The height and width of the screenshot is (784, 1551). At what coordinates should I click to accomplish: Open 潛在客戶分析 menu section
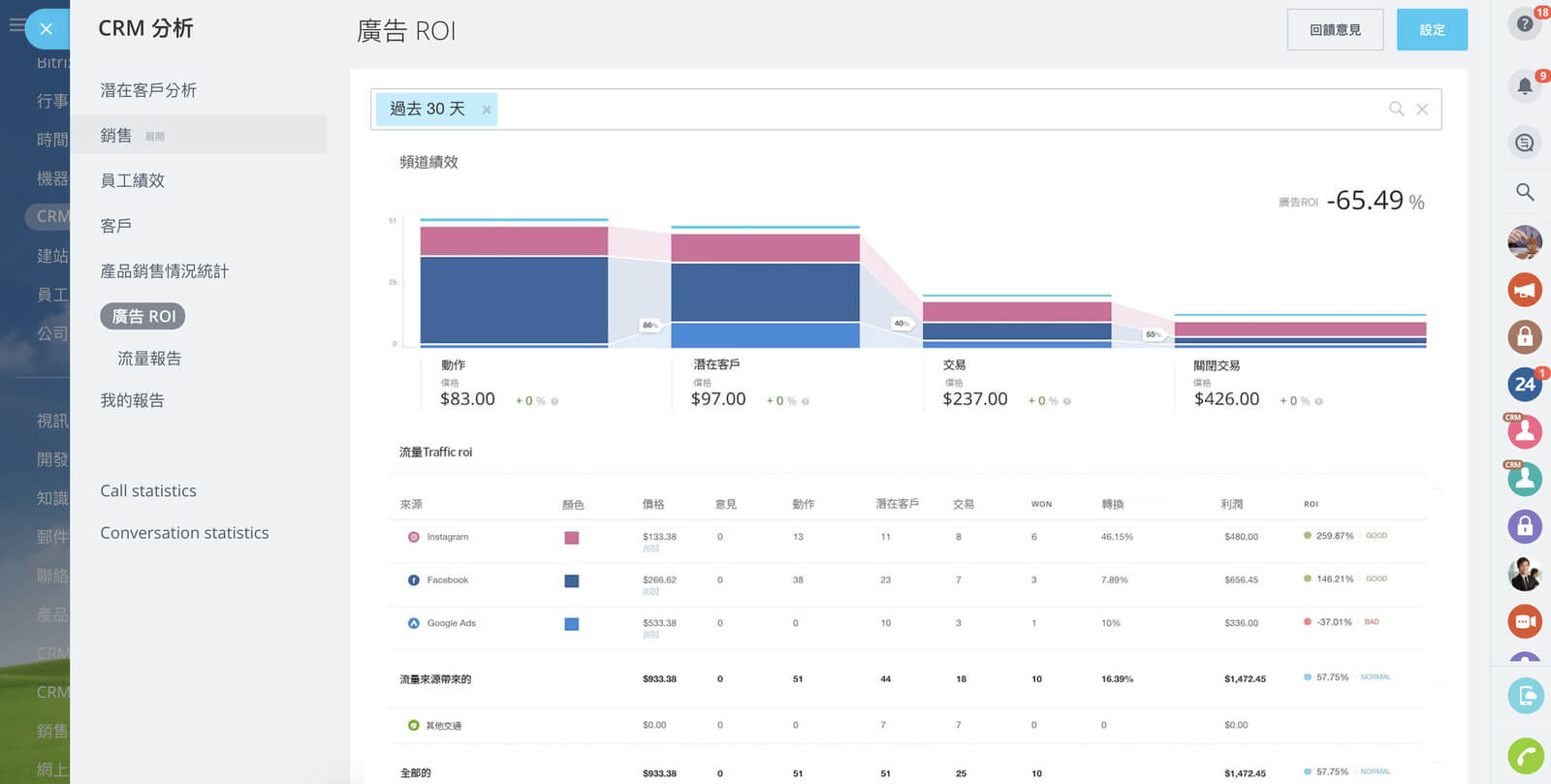[x=148, y=90]
